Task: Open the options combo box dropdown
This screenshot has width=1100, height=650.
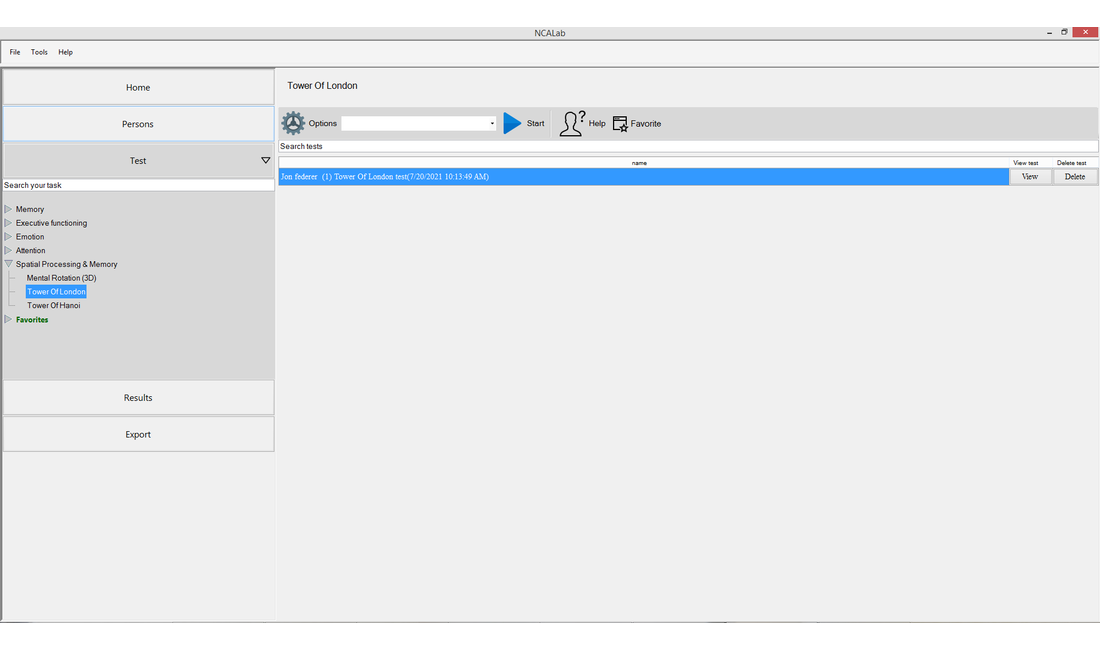Action: (x=492, y=124)
